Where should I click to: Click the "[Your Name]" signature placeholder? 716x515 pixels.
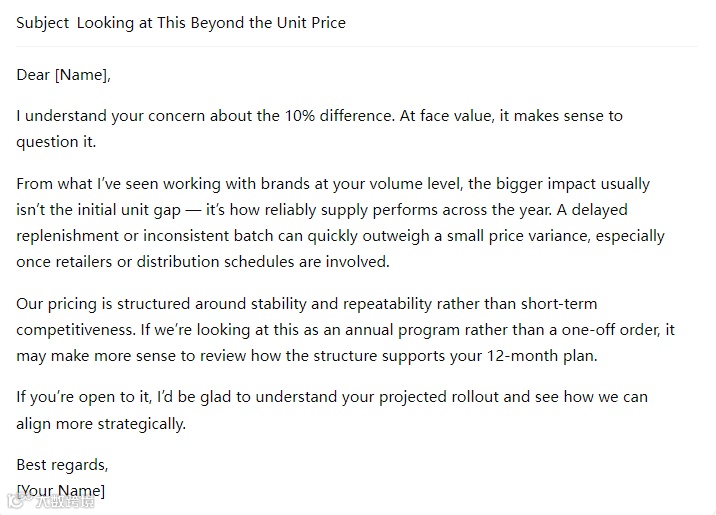pos(61,491)
